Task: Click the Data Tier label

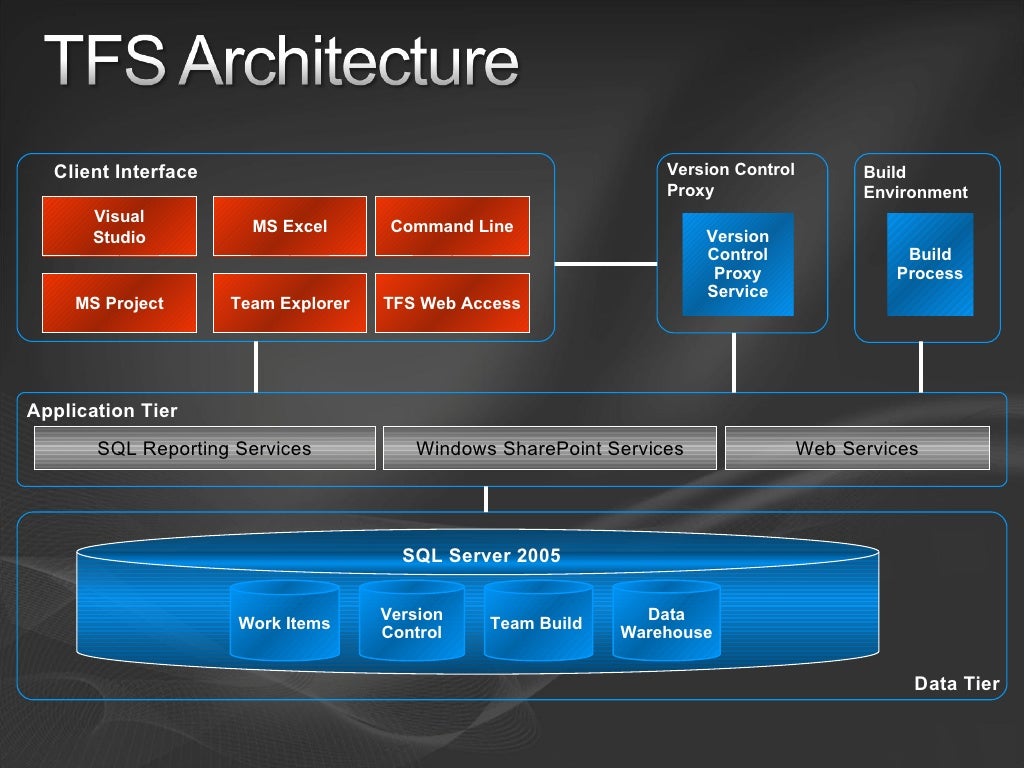Action: point(957,684)
